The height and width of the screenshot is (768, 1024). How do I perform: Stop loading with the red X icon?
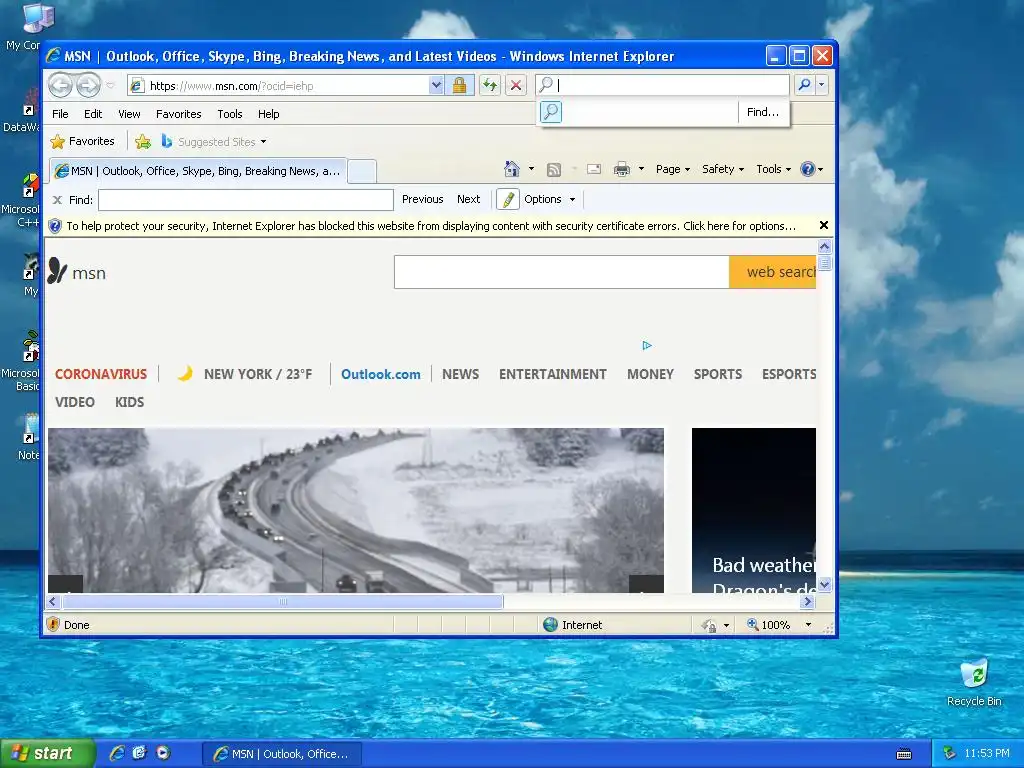516,86
